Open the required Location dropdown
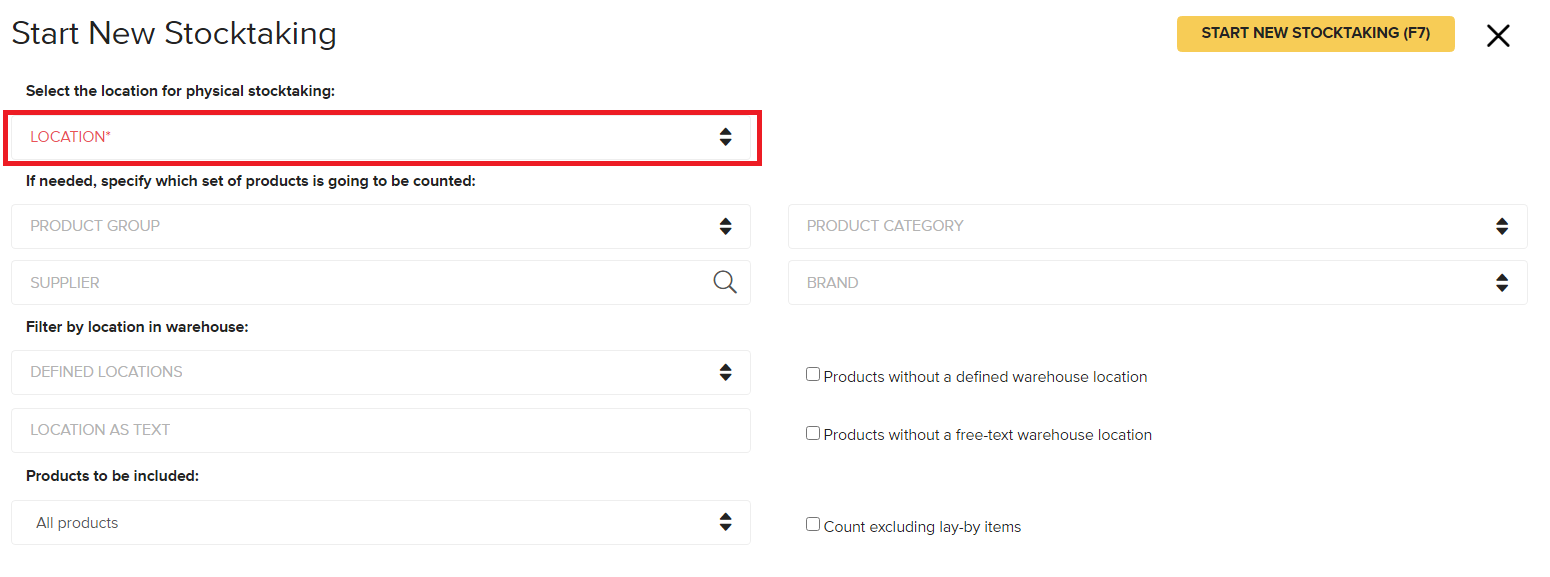This screenshot has height=577, width=1550. pos(381,137)
